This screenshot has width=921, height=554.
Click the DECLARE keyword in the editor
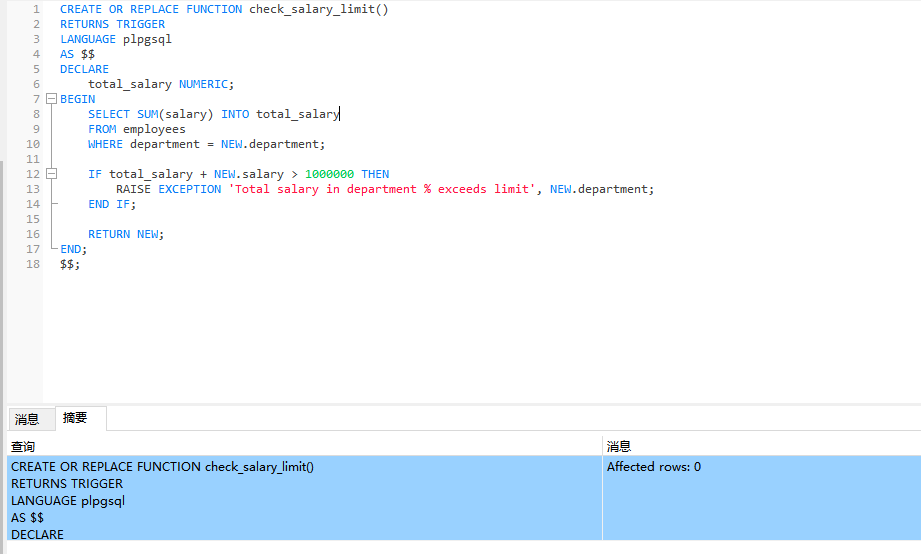pyautogui.click(x=84, y=69)
